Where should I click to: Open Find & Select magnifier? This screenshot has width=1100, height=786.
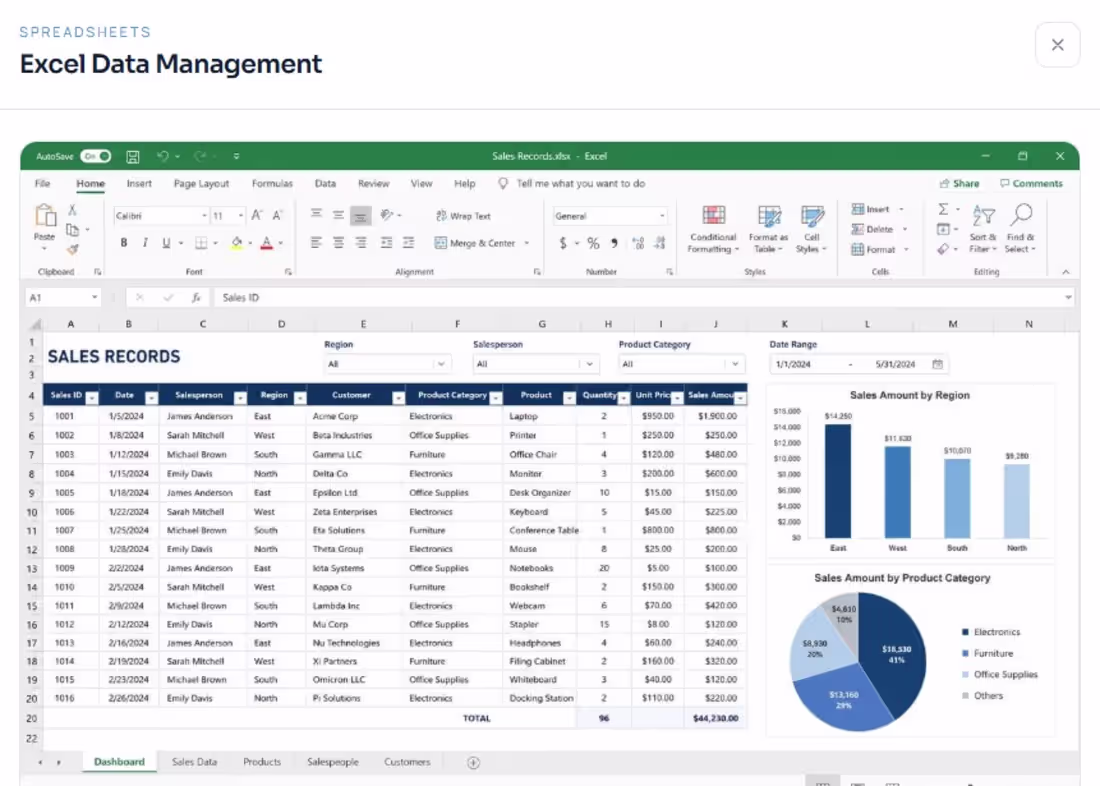[x=1020, y=229]
